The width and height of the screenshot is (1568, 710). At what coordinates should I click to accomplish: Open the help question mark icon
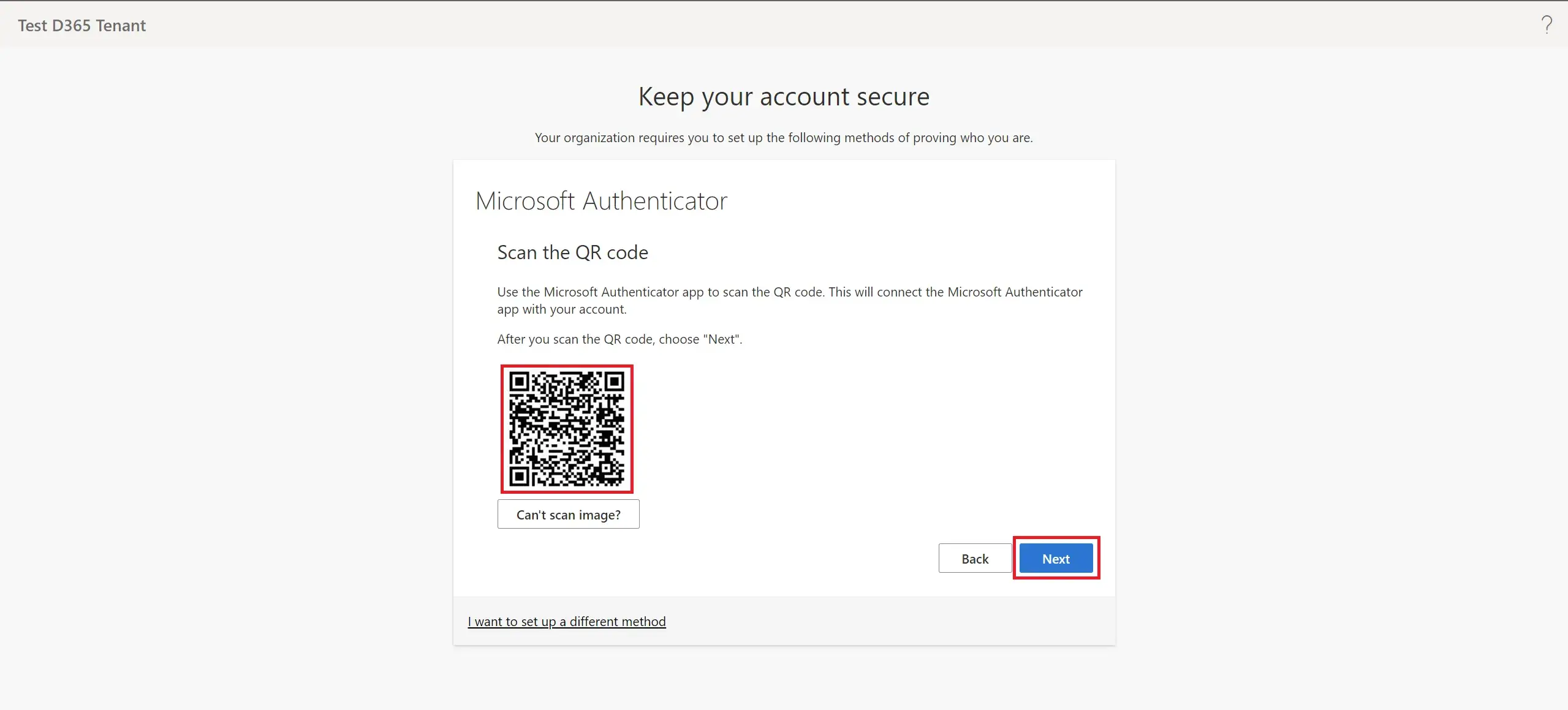point(1547,25)
